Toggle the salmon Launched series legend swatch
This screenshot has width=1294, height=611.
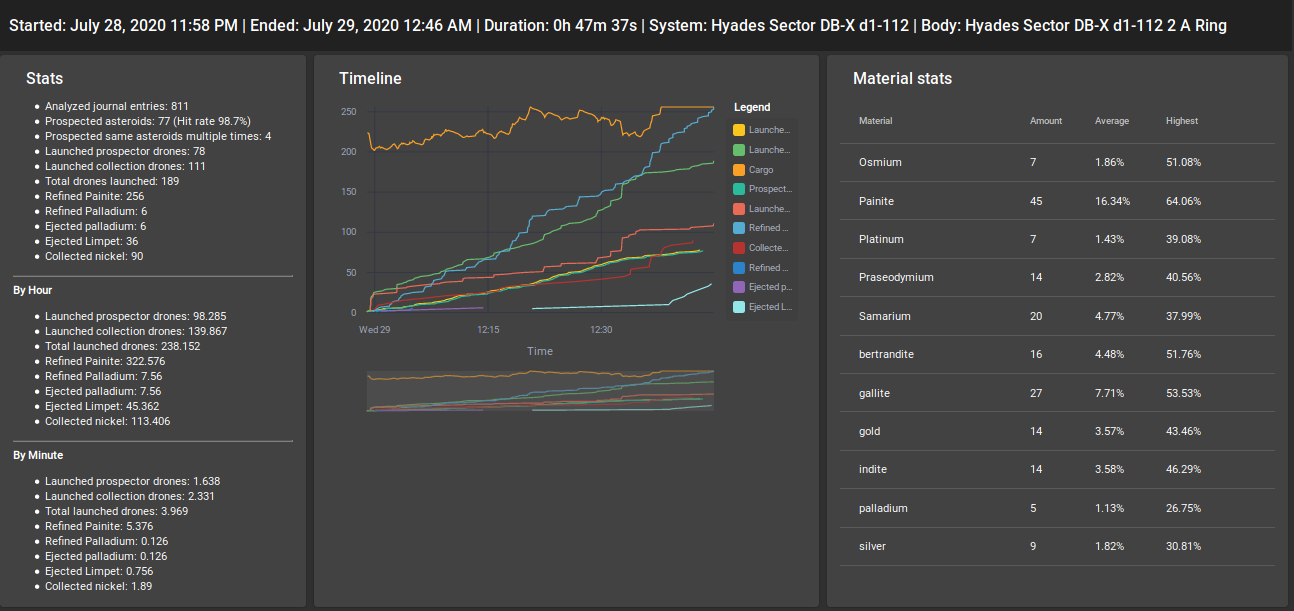click(x=739, y=209)
